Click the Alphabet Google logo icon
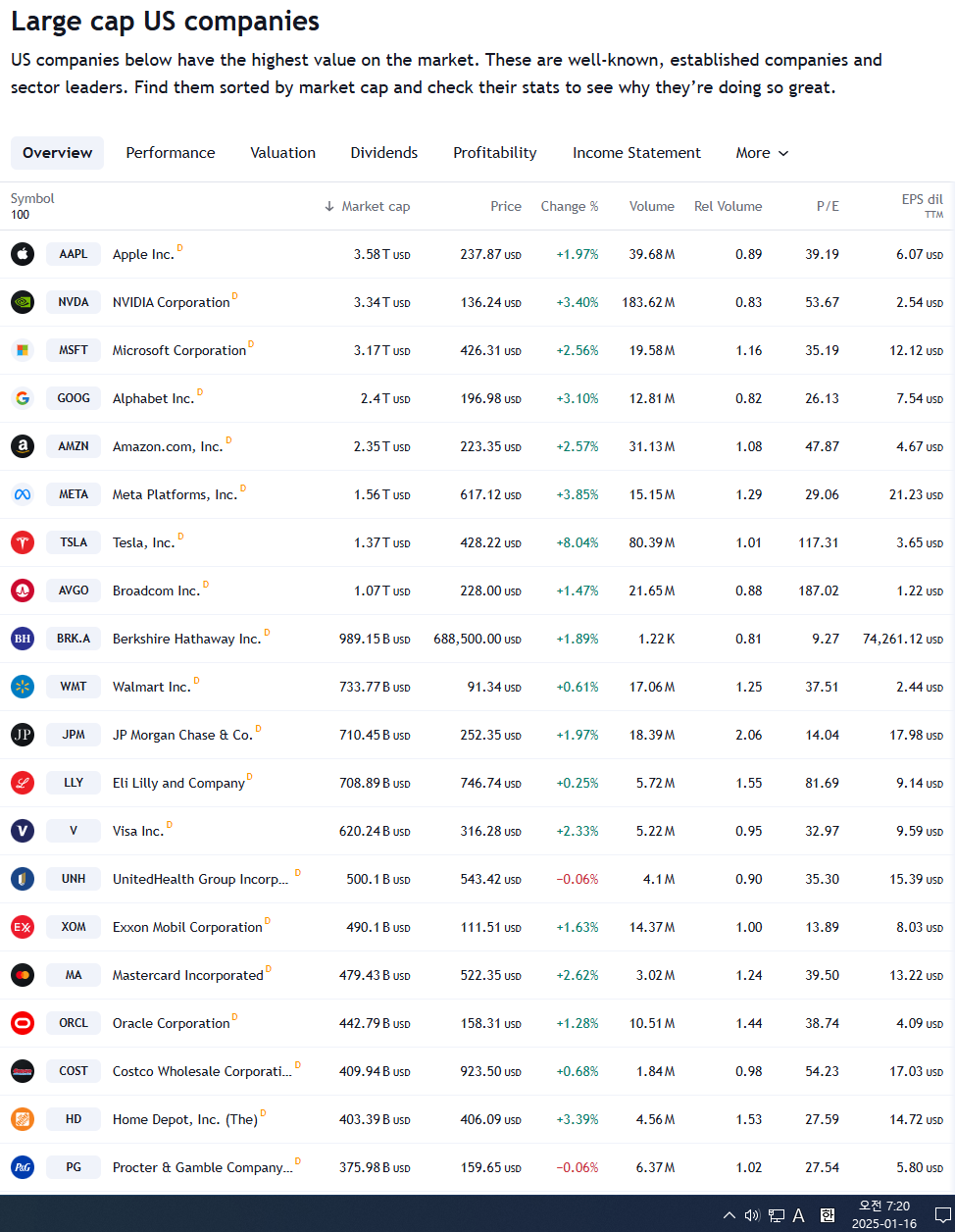 coord(23,398)
